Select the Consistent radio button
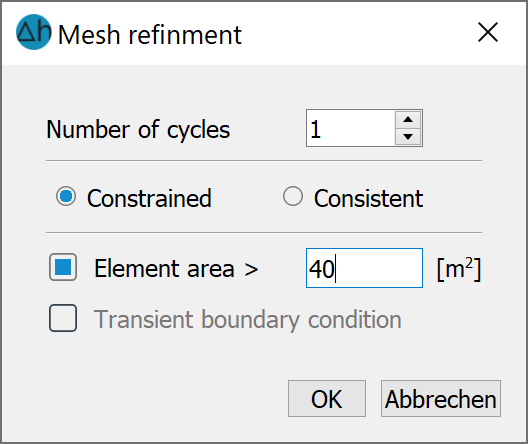This screenshot has height=444, width=528. [293, 196]
